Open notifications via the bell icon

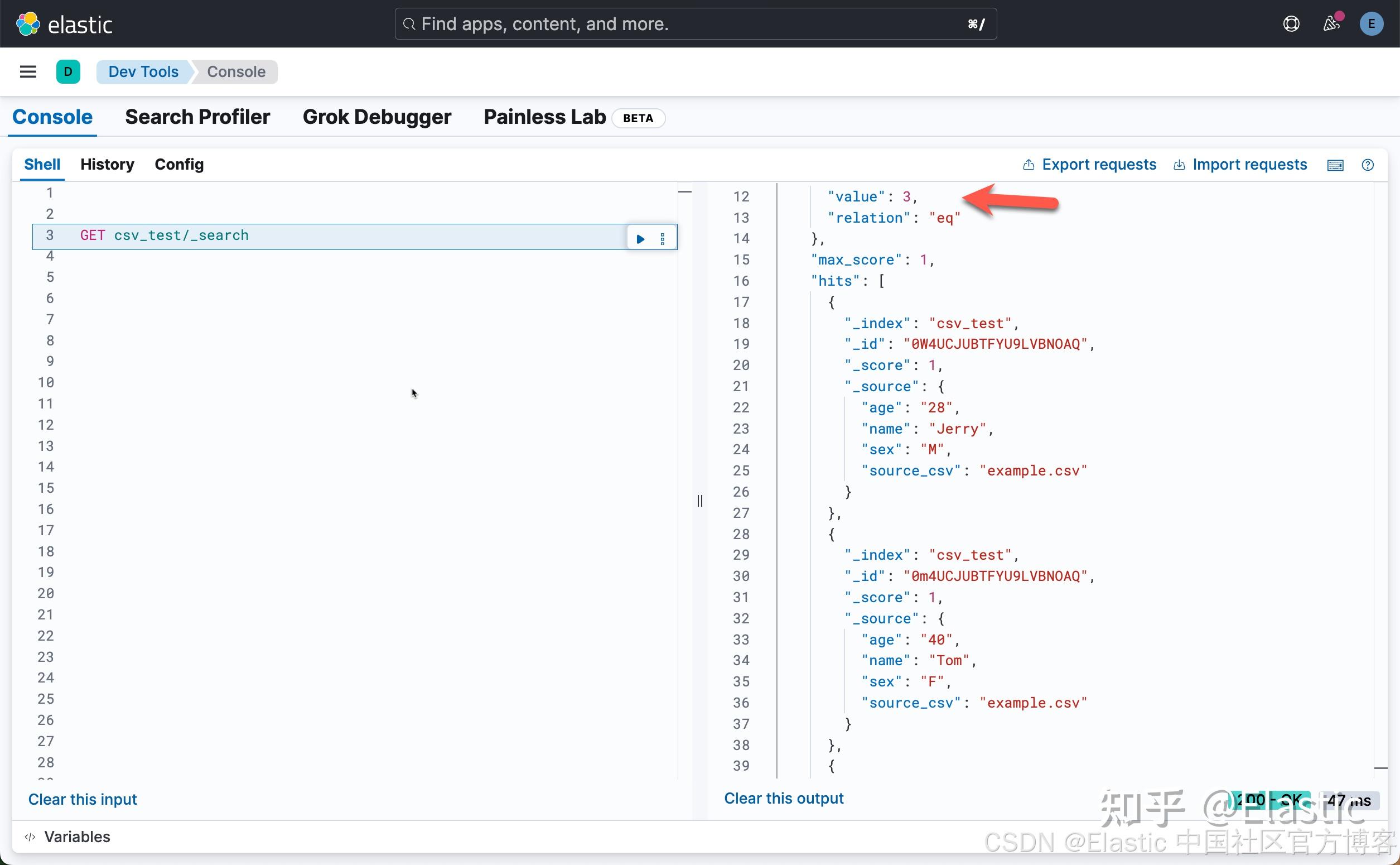pos(1332,23)
